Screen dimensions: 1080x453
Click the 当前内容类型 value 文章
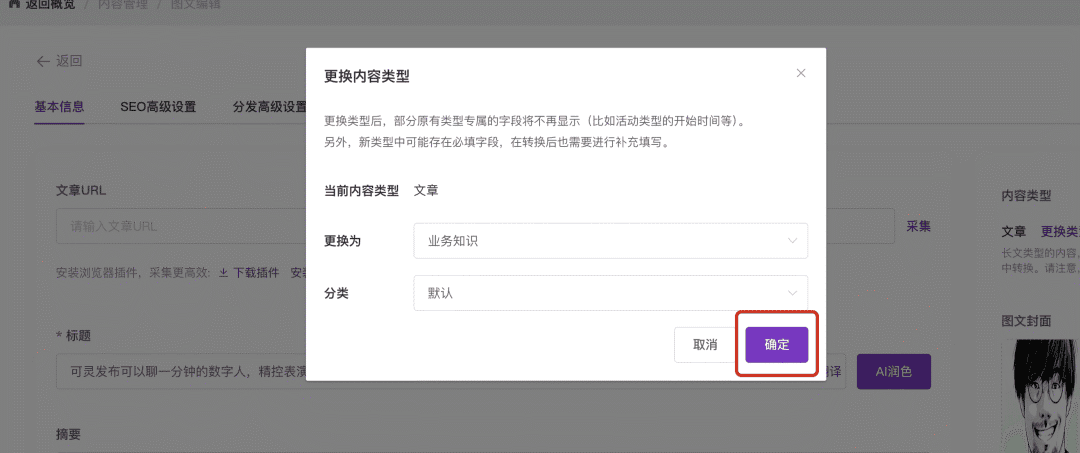[x=426, y=191]
